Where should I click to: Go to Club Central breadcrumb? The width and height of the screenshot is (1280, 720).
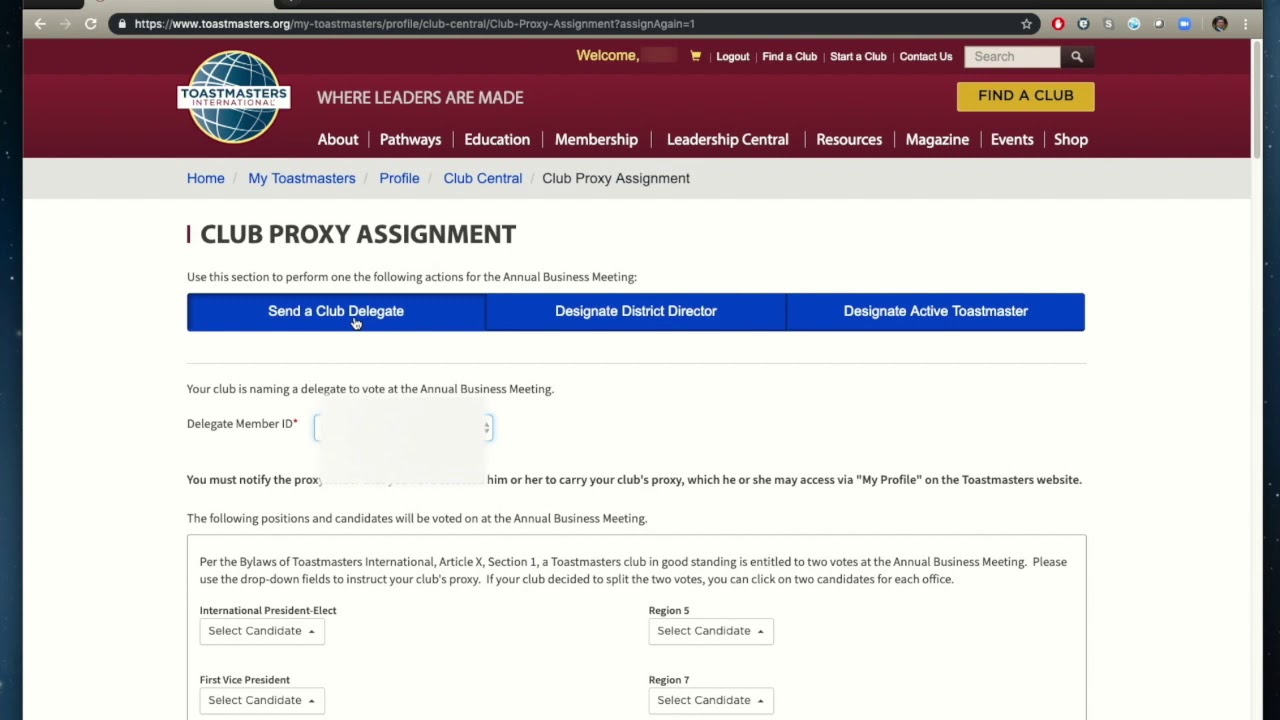483,178
